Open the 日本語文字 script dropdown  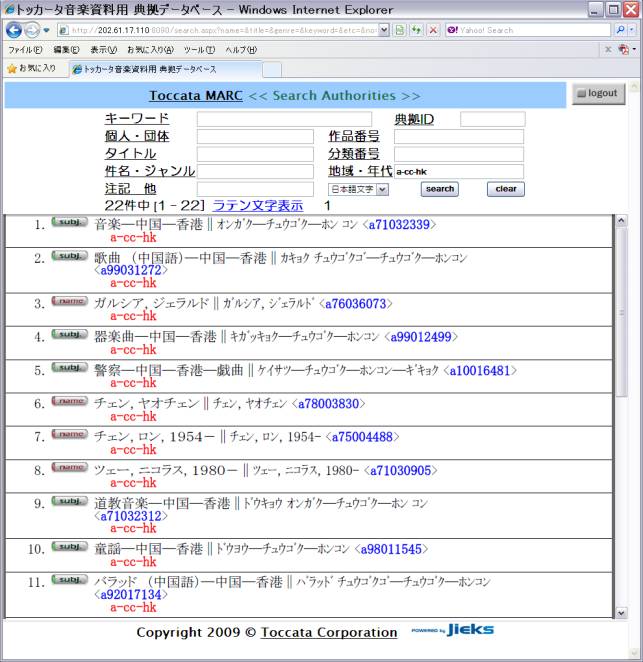click(358, 189)
